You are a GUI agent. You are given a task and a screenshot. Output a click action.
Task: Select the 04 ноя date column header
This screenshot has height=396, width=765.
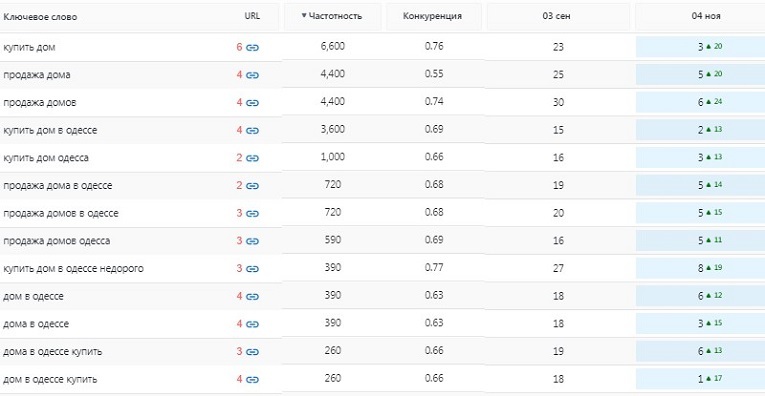click(706, 16)
